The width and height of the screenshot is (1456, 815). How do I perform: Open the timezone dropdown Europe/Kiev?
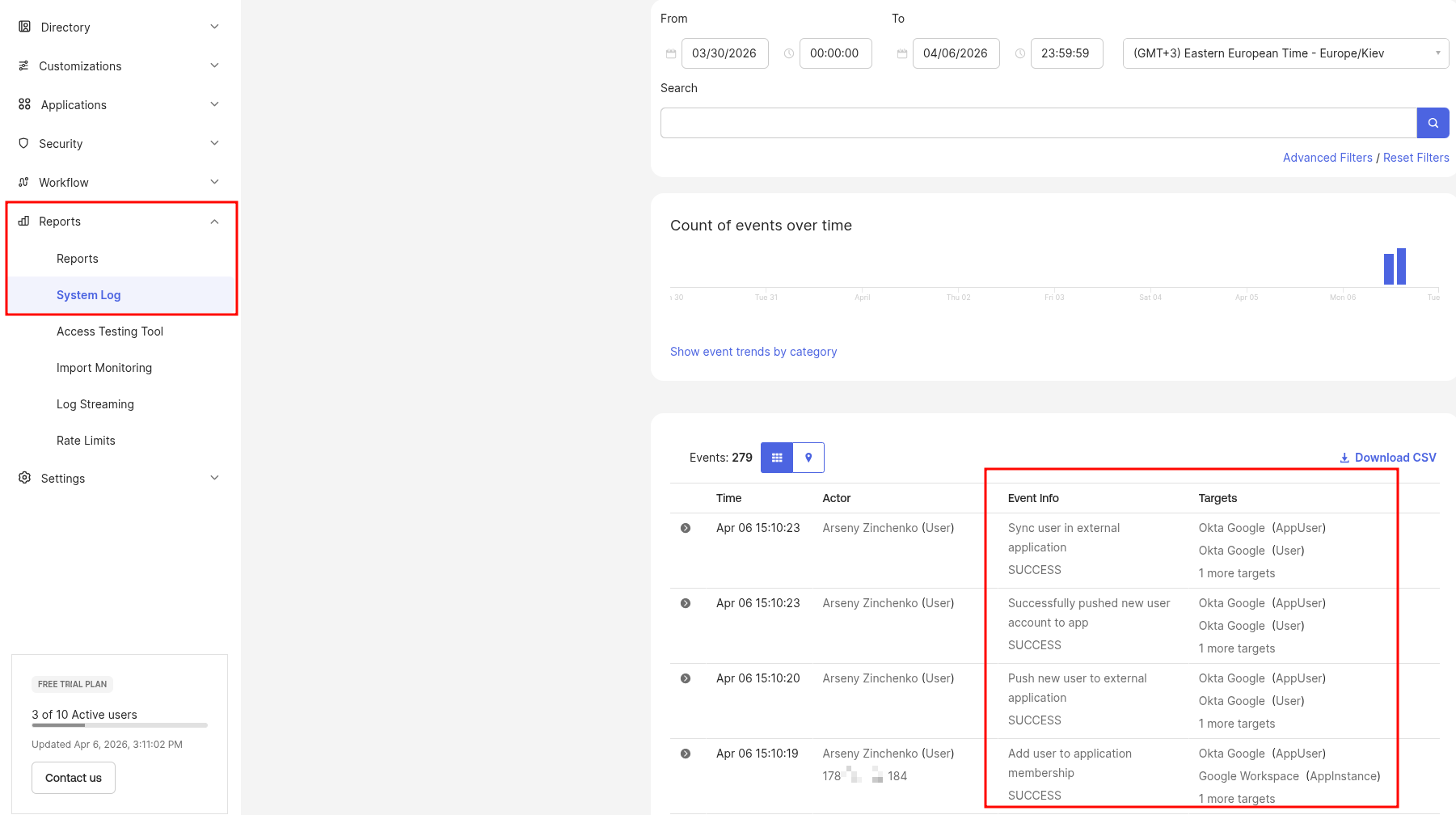coord(1285,53)
